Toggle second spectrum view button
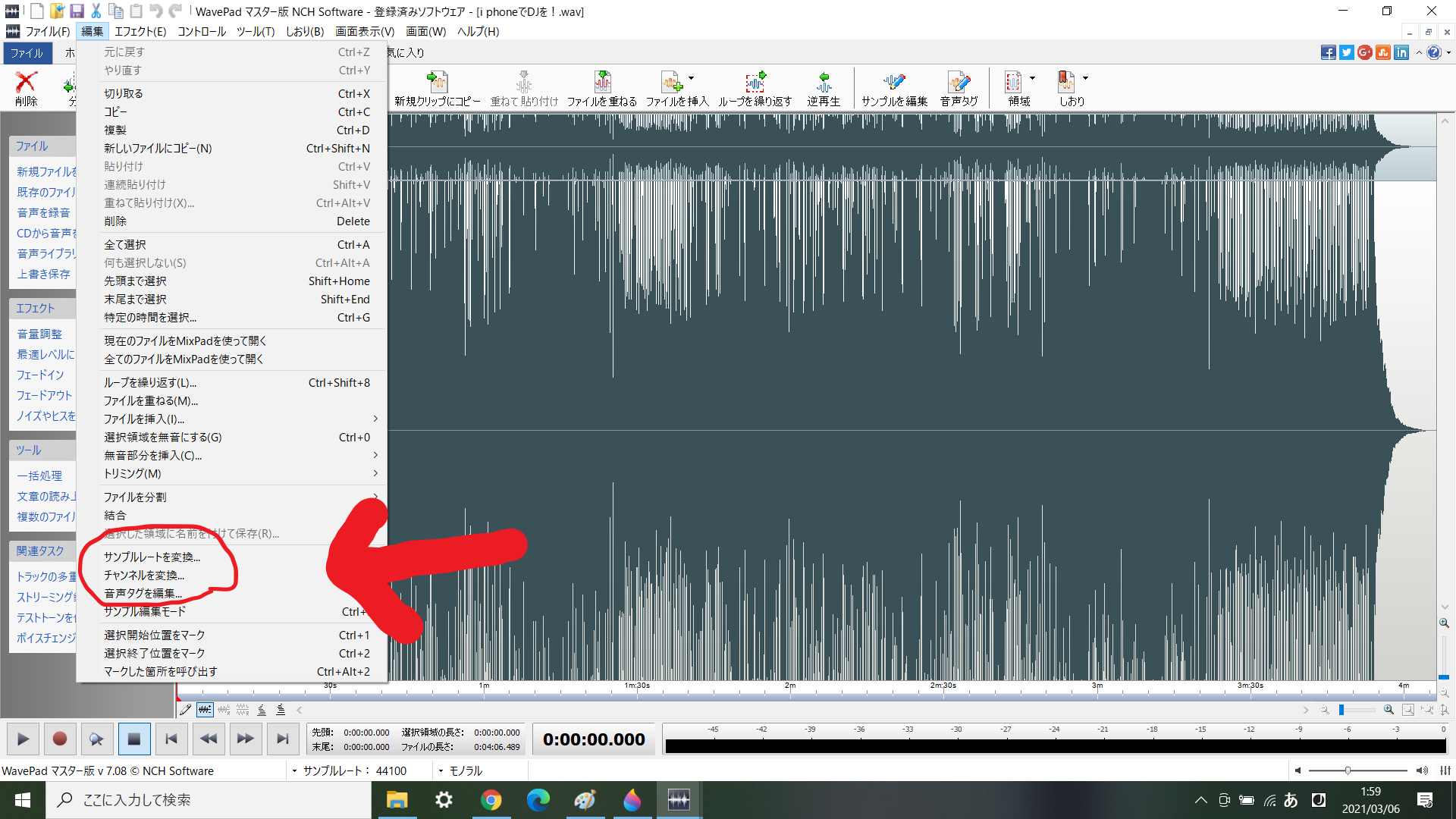Screen dimensions: 1456x819 pos(281,710)
